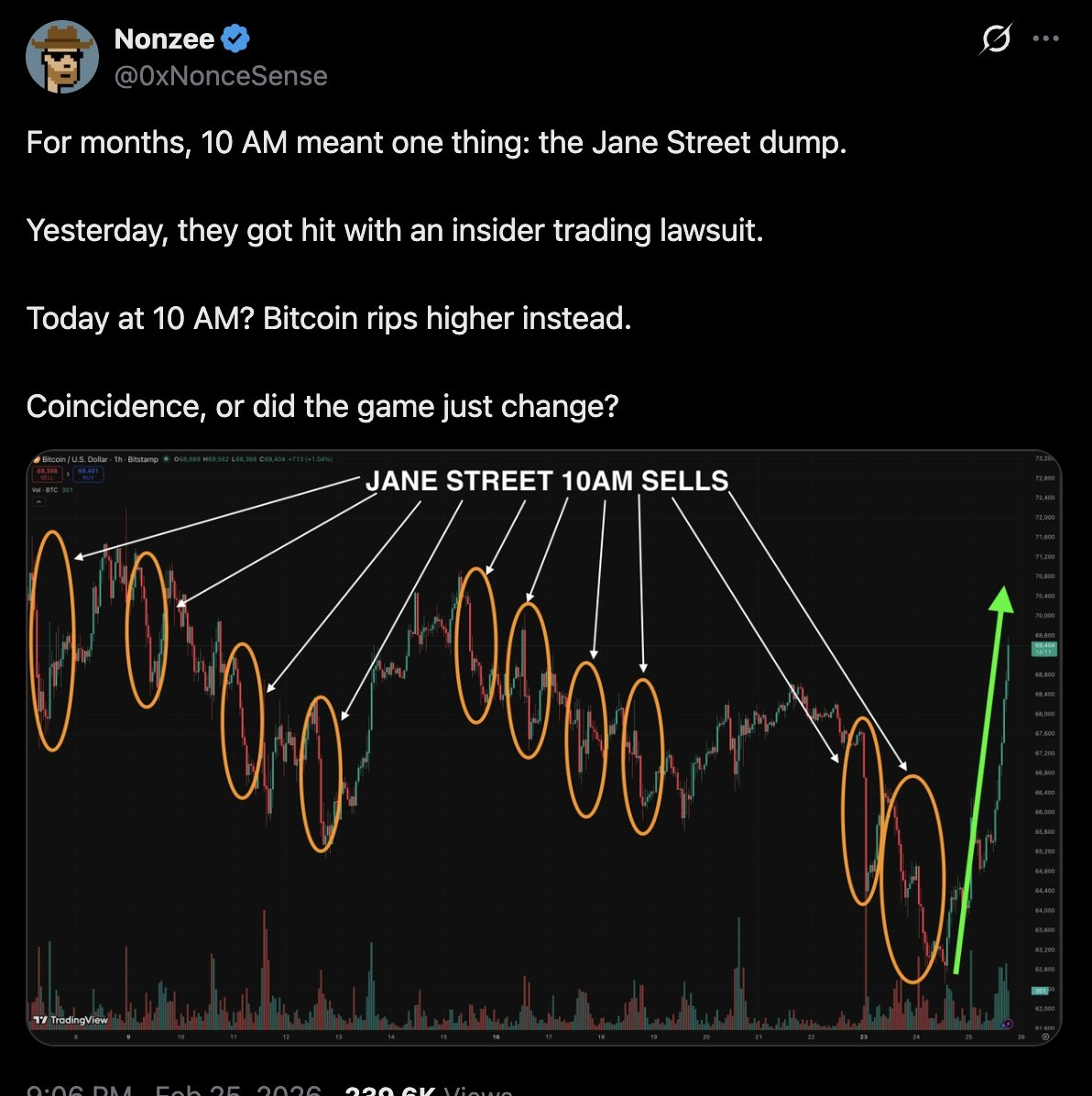Click Nonzee's pixel-art profile avatar
The height and width of the screenshot is (1096, 1092).
(62, 57)
